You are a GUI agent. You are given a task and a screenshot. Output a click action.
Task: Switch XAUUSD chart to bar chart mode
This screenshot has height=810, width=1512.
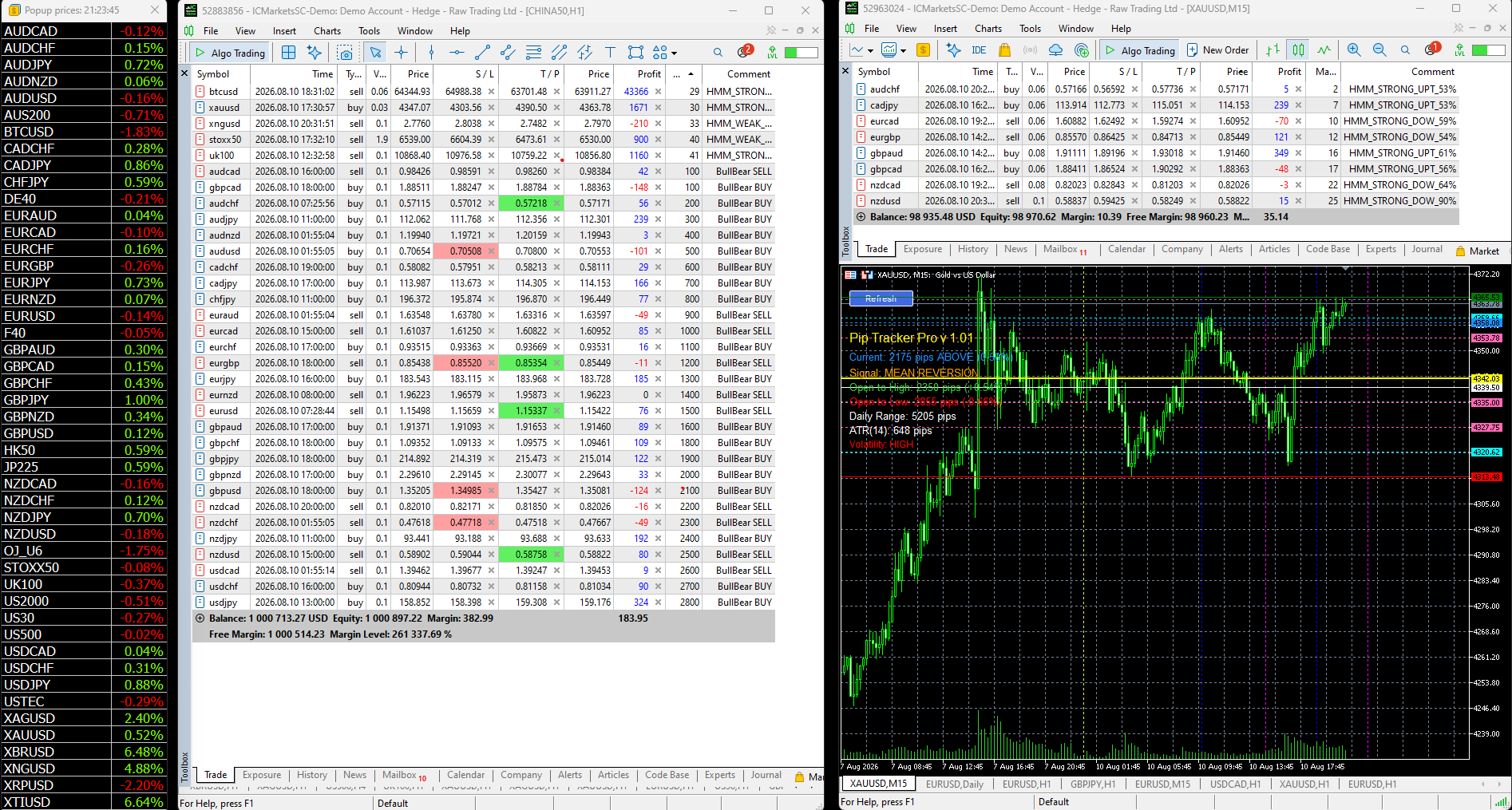pos(1273,50)
